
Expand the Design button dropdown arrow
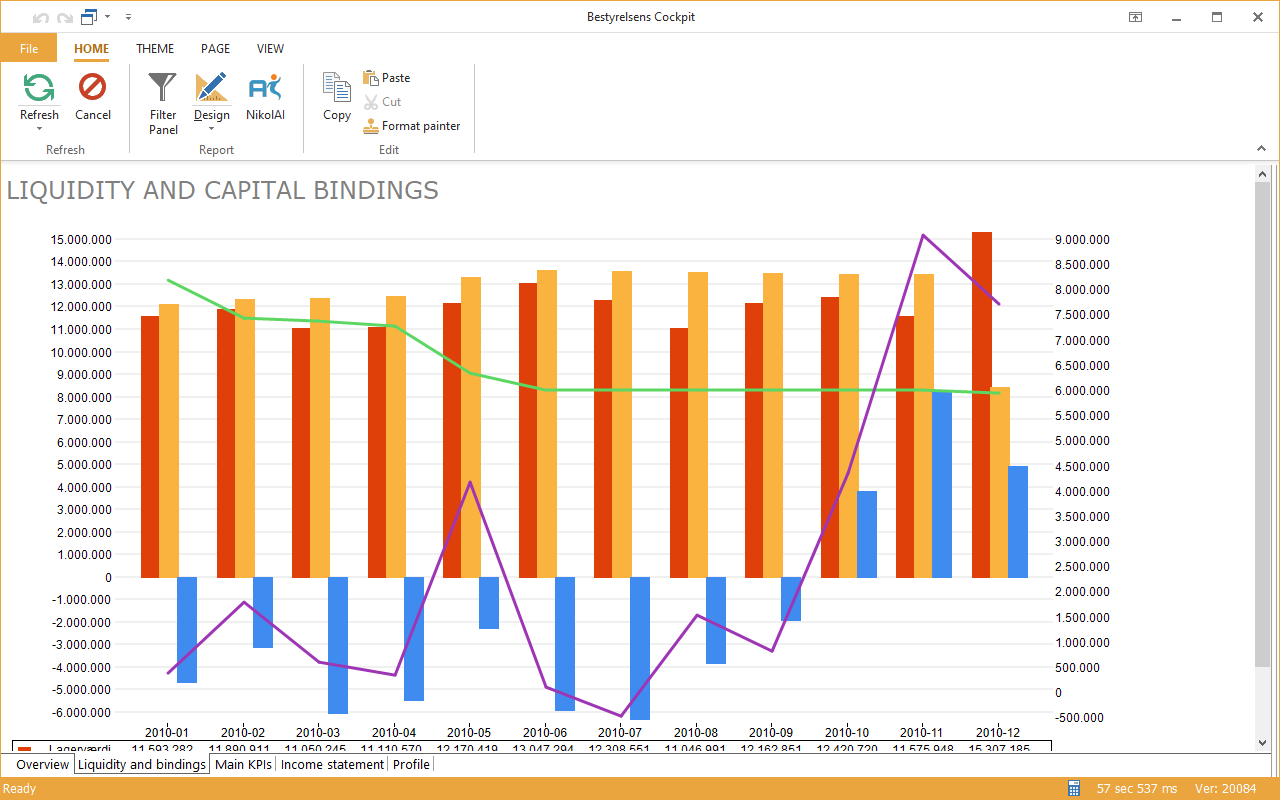pos(211,128)
